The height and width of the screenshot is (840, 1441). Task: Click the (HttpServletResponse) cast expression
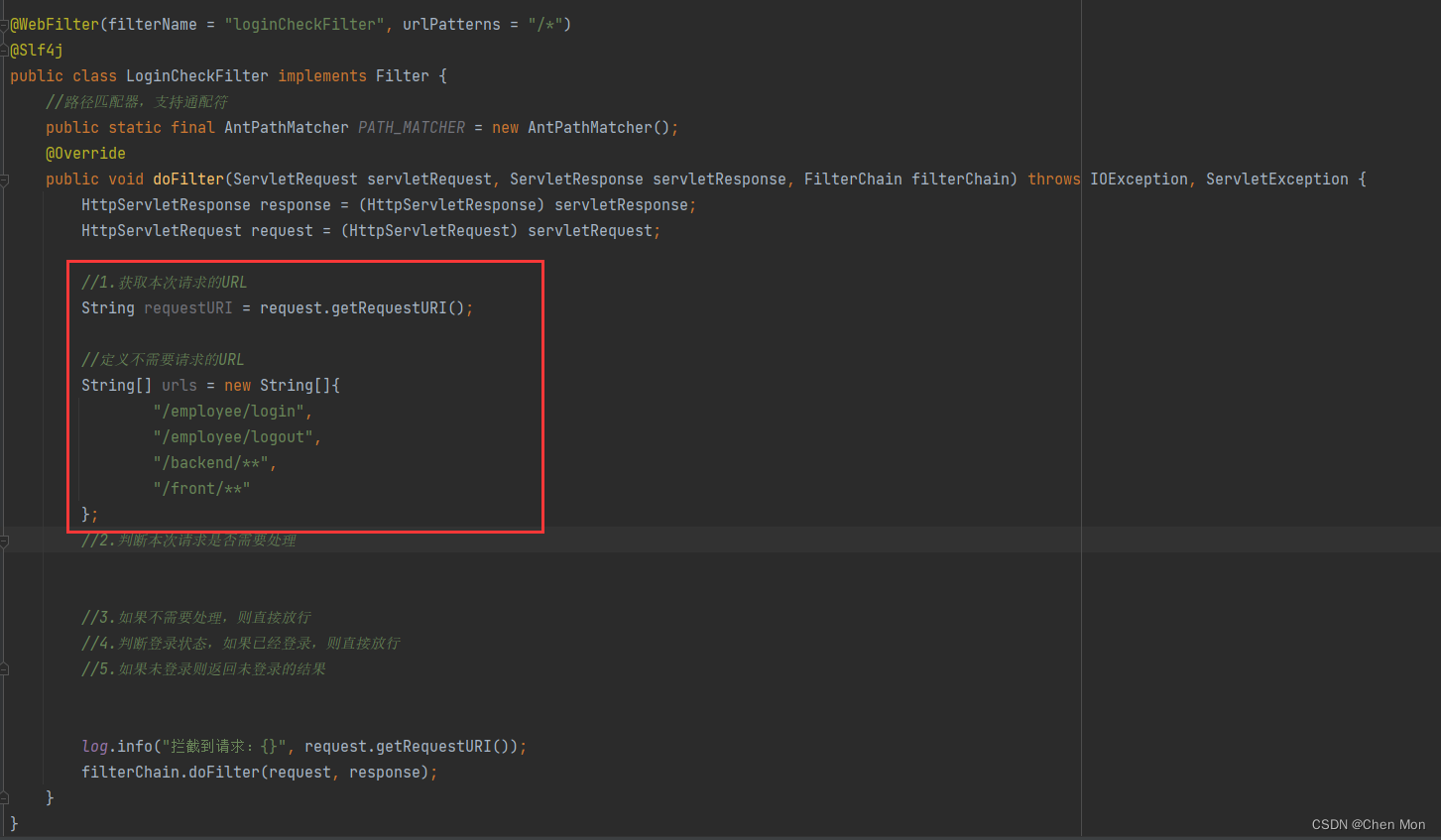[451, 204]
